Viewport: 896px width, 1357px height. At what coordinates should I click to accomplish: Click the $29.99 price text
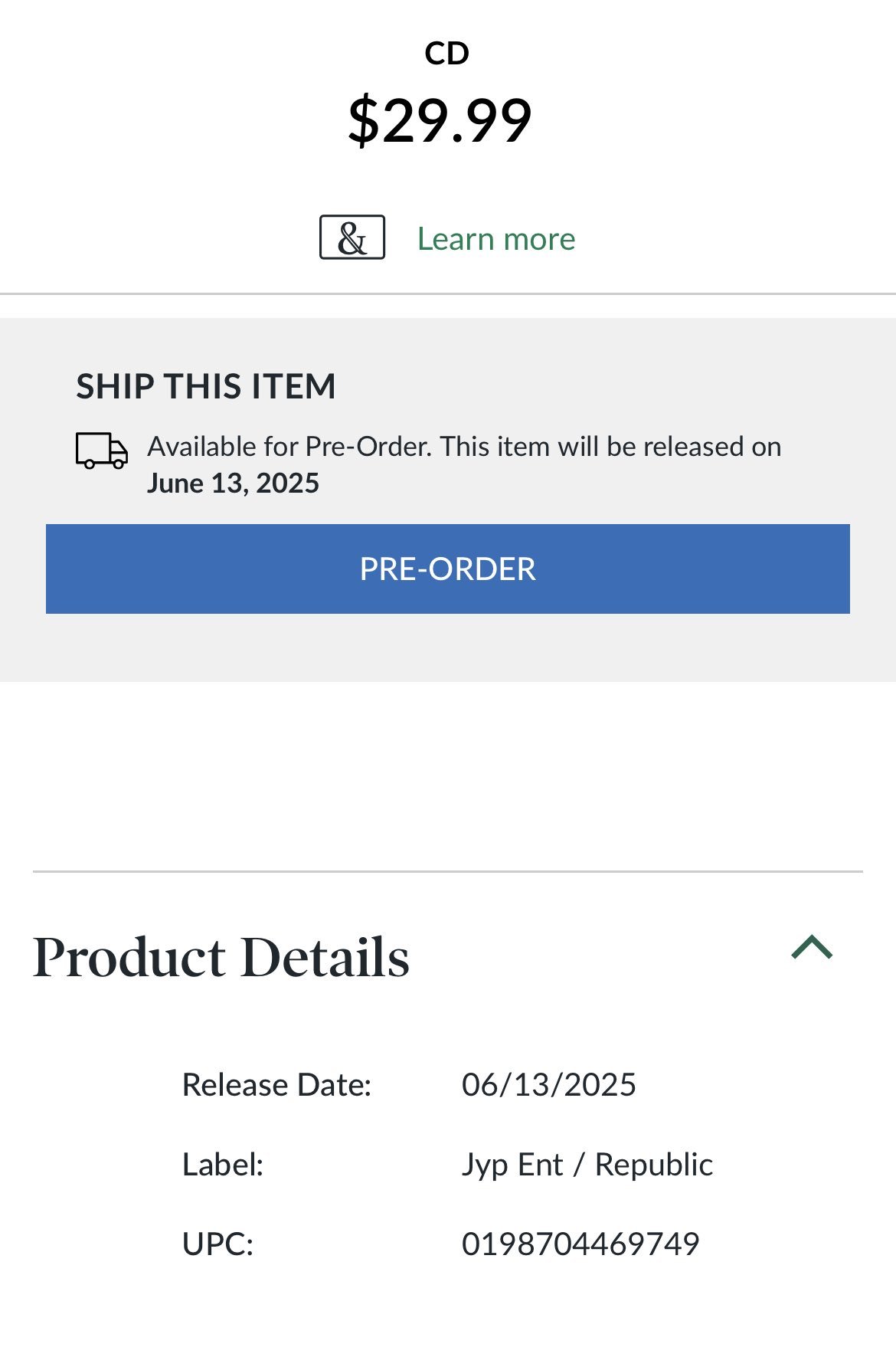click(440, 120)
